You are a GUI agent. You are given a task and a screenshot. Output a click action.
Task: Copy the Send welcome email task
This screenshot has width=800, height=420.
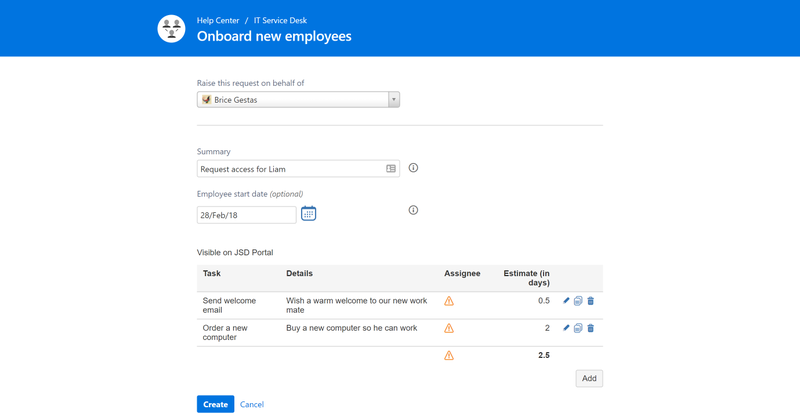[578, 301]
